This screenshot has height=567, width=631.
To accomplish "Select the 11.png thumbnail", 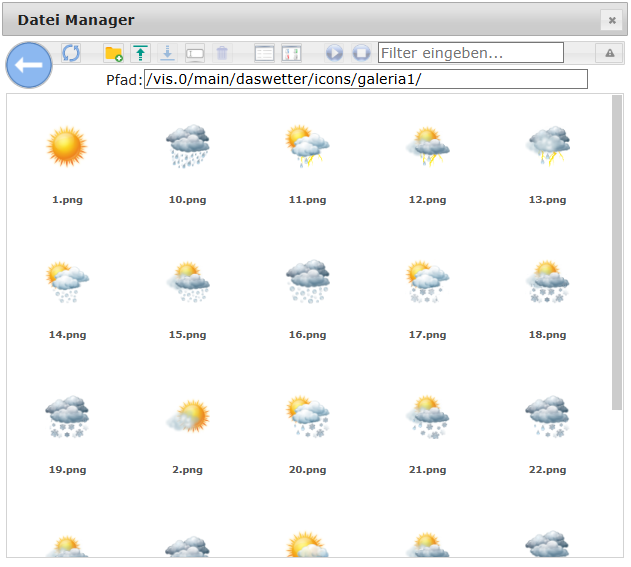I will (x=307, y=146).
